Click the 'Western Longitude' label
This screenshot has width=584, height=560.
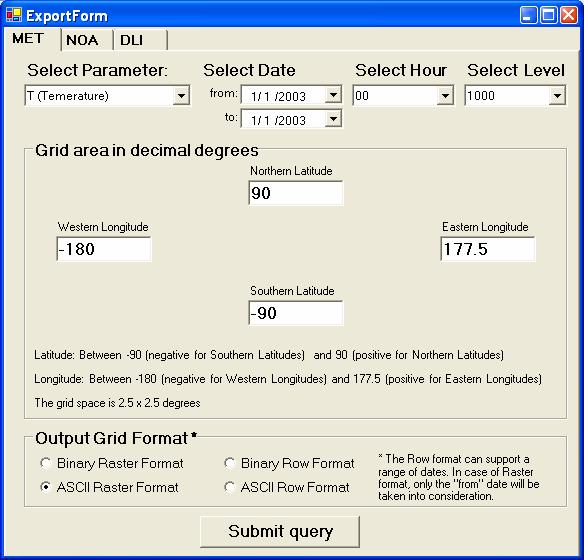(x=103, y=227)
